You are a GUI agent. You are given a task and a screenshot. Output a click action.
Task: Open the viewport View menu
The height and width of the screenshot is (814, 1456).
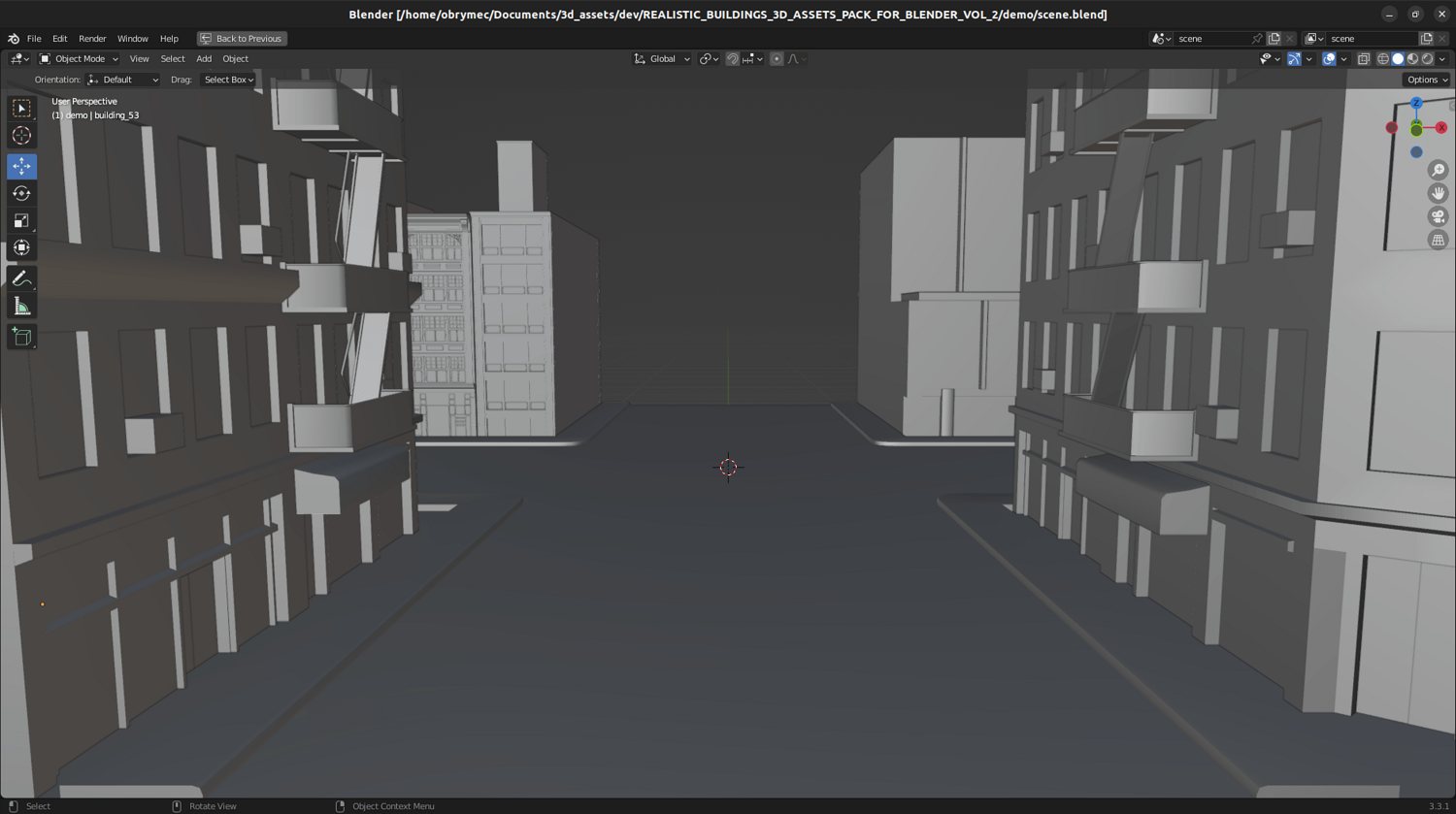coord(139,59)
